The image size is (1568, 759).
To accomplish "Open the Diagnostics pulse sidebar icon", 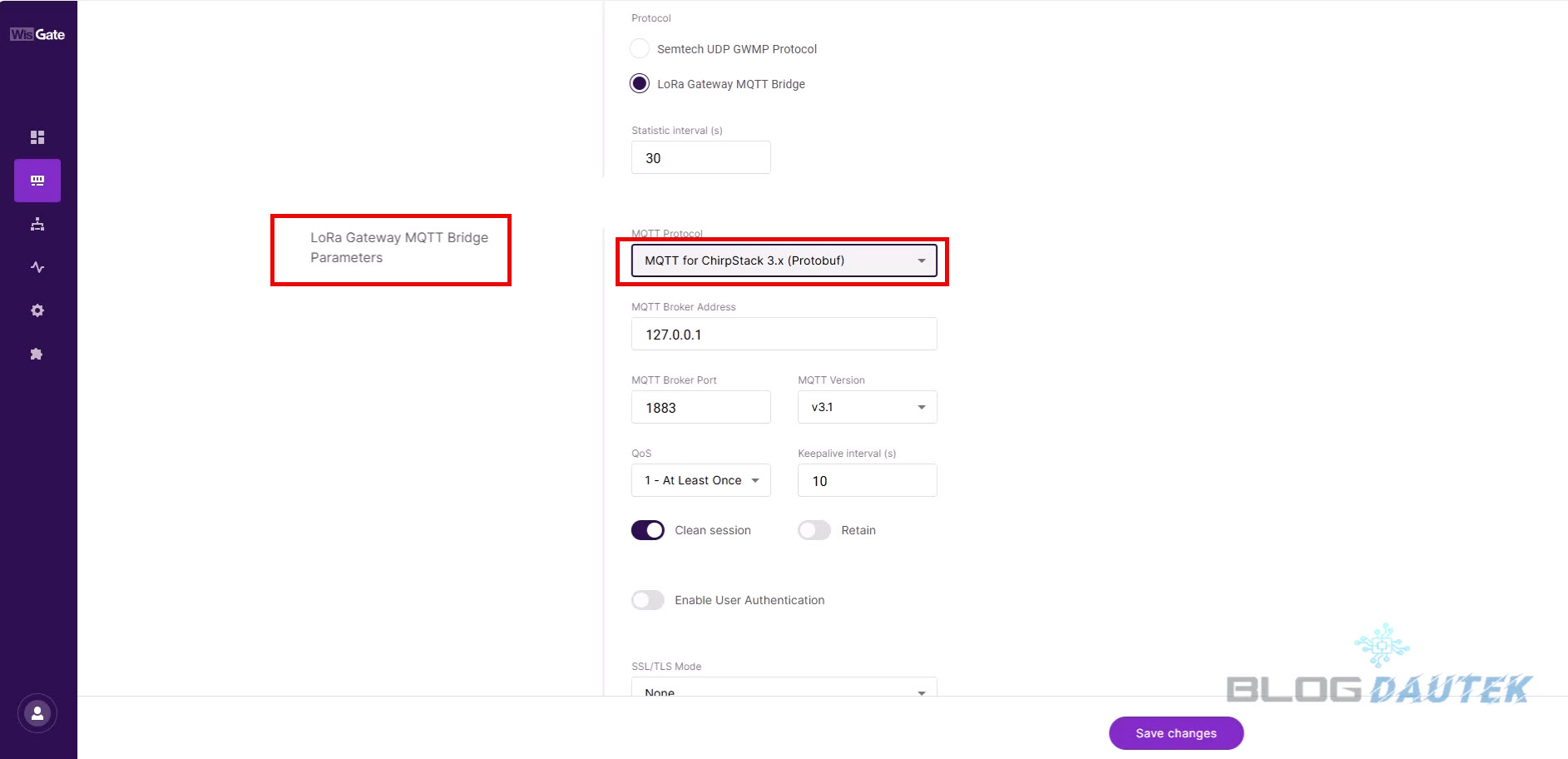I will tap(37, 267).
